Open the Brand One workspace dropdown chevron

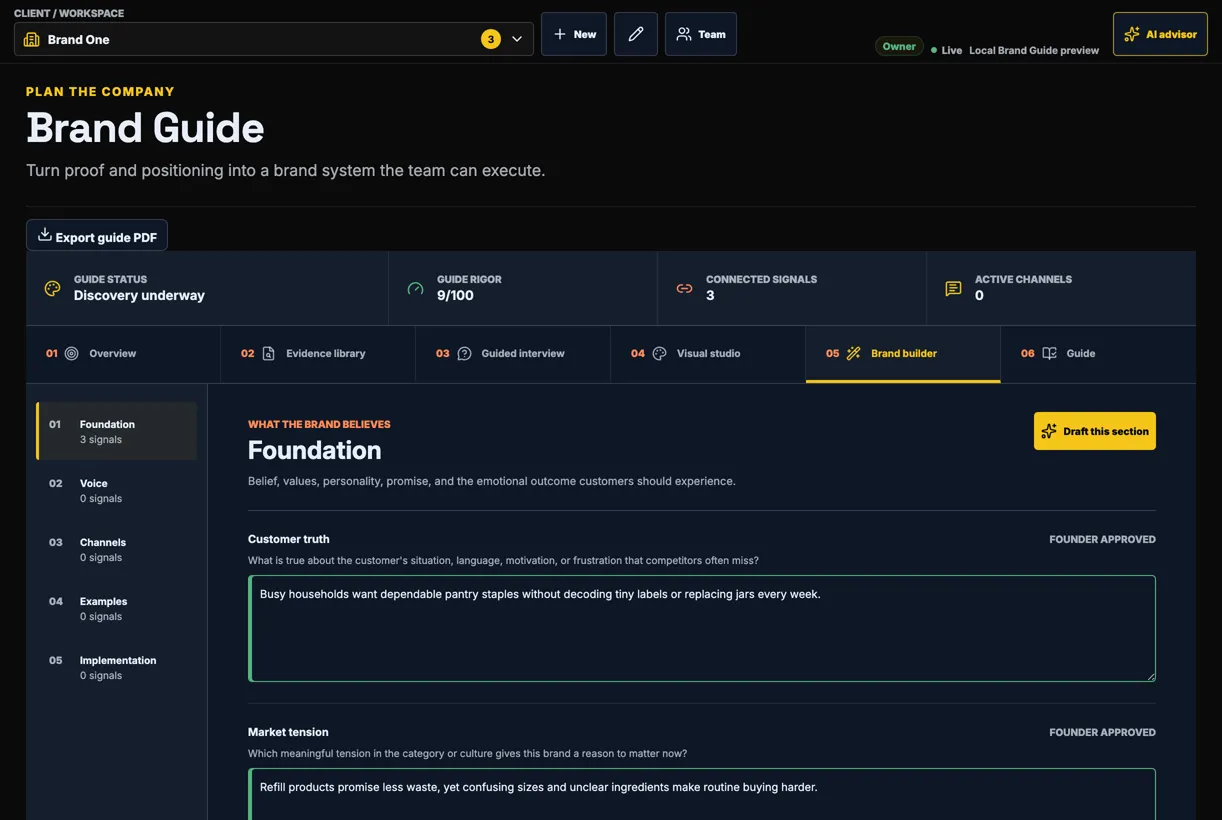coord(517,39)
